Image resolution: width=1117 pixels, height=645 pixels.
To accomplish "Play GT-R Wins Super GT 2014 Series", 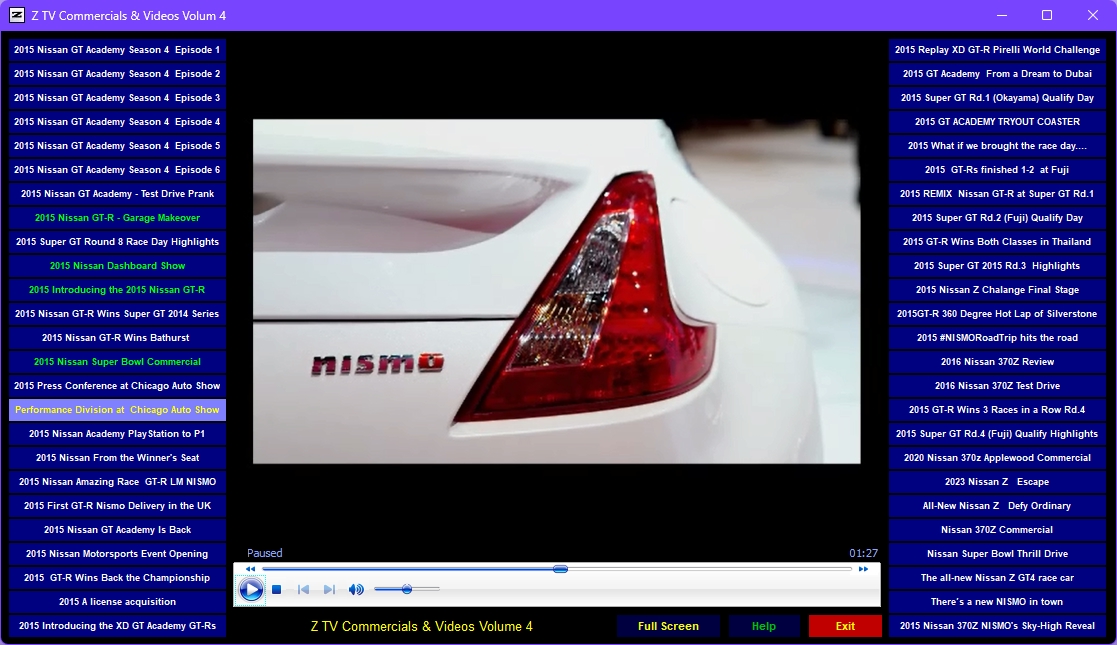I will click(x=117, y=314).
